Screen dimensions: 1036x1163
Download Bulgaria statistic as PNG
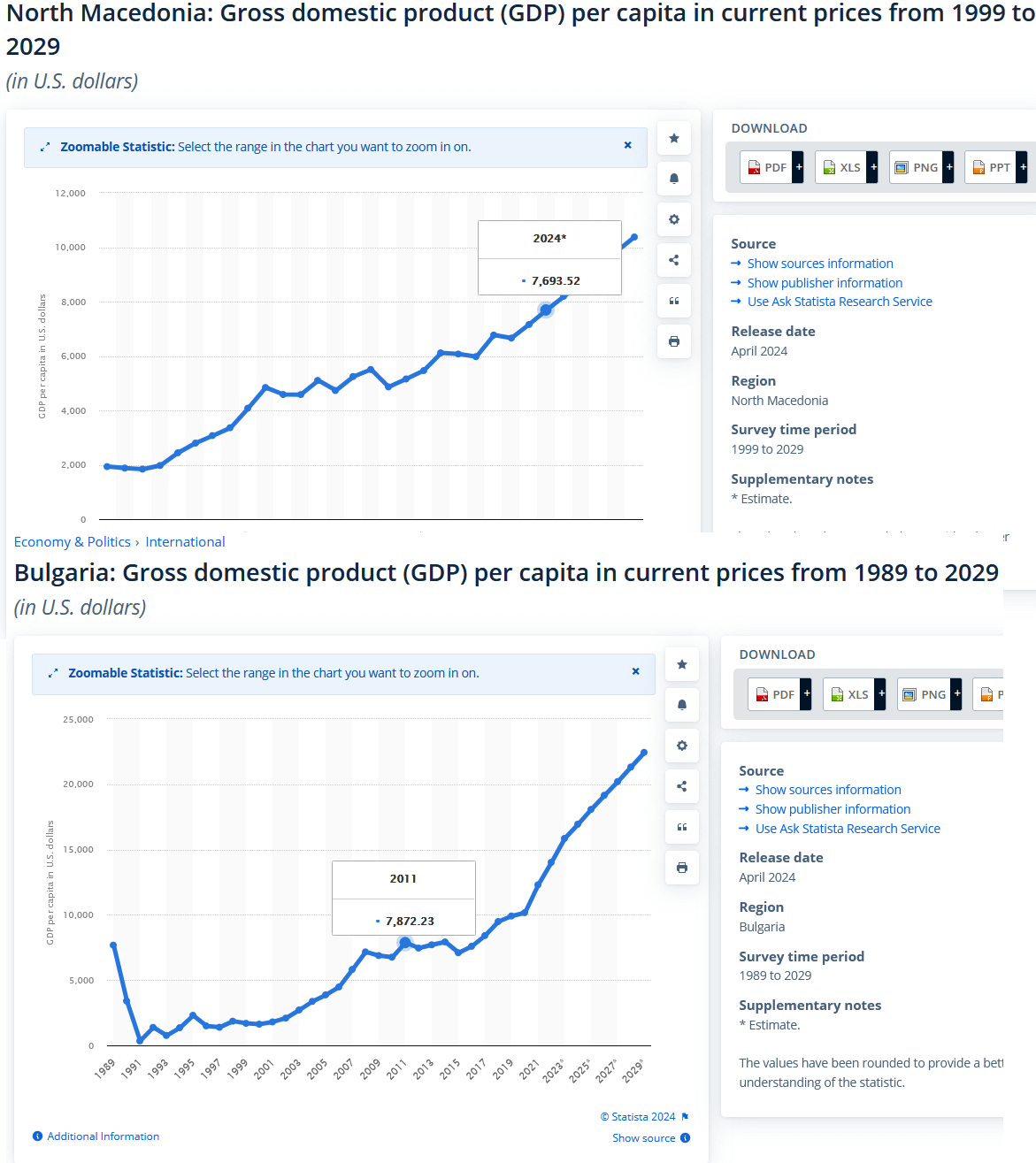tap(930, 694)
